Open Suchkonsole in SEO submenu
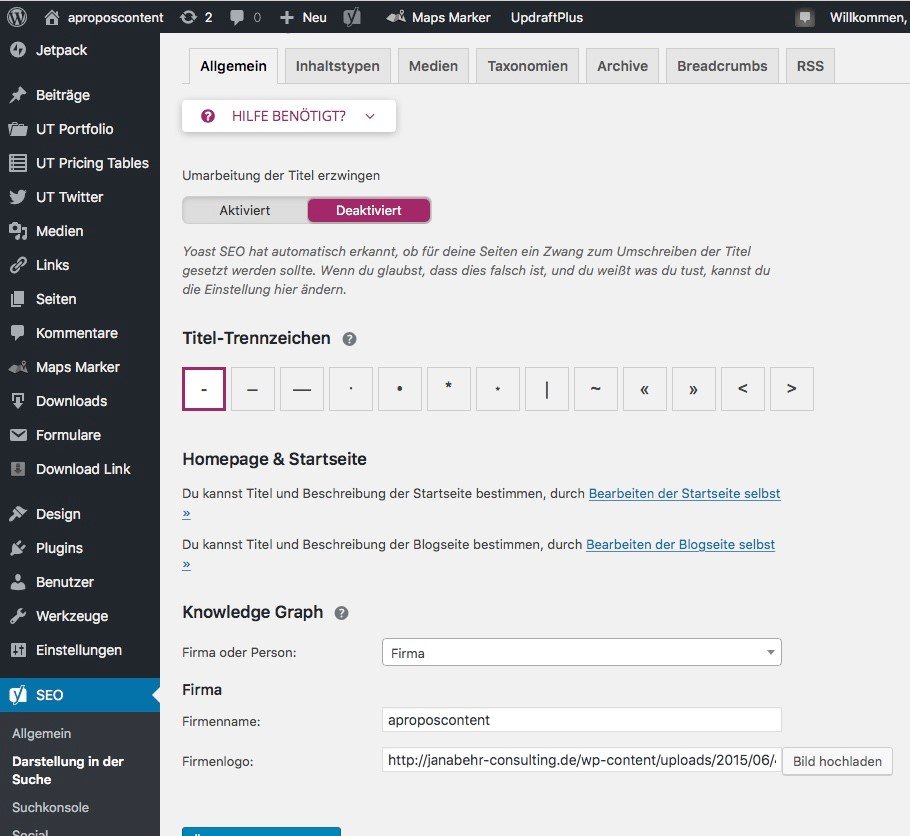The height and width of the screenshot is (836, 910). (50, 808)
